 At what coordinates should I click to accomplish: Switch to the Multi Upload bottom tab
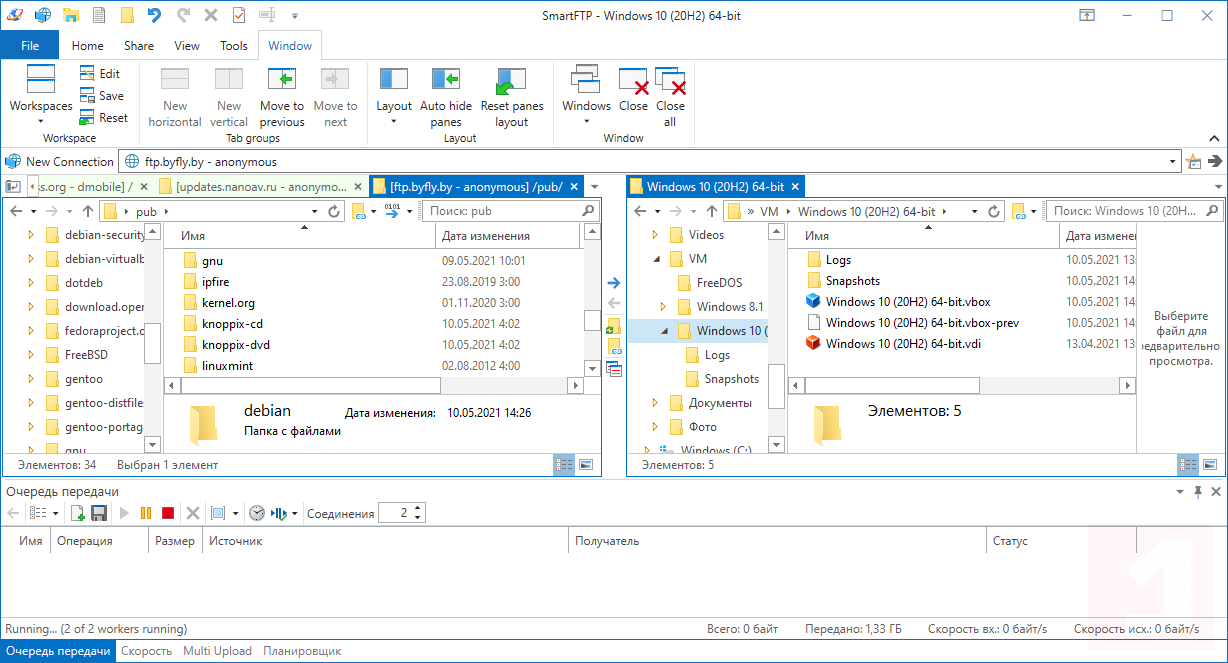(x=217, y=651)
